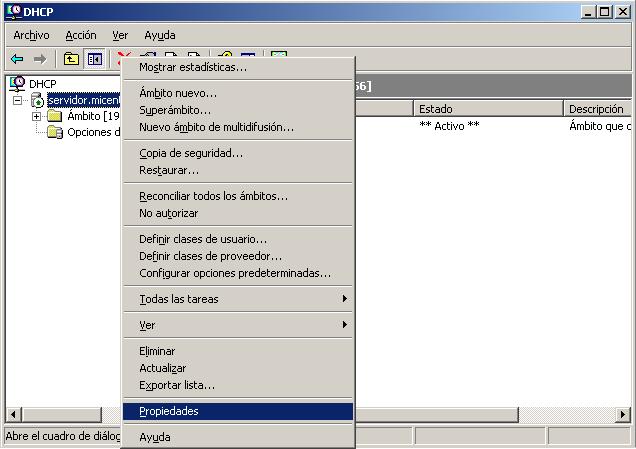The height and width of the screenshot is (449, 636).
Task: Expand the Ámbito tree node
Action: coord(36,116)
